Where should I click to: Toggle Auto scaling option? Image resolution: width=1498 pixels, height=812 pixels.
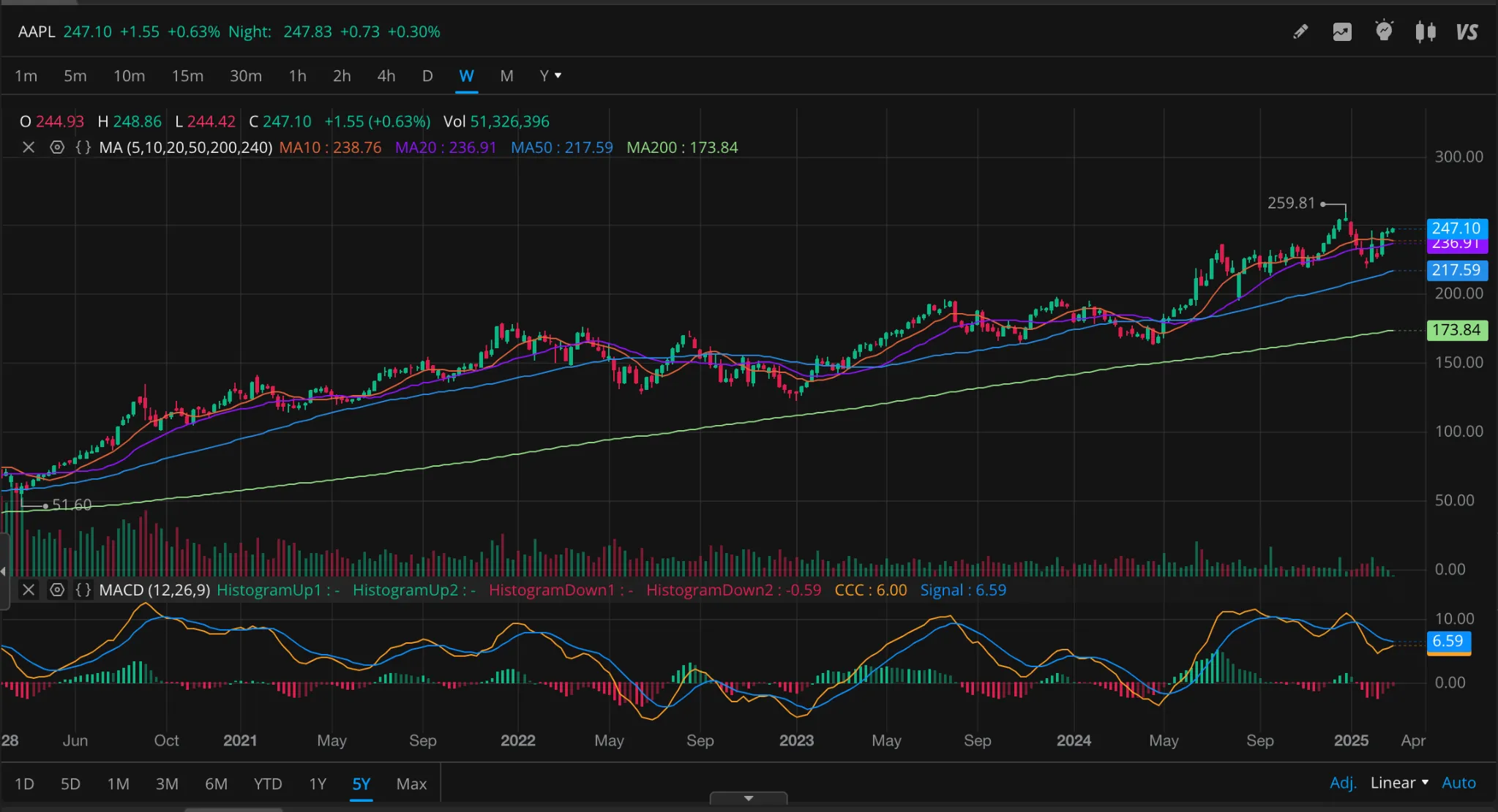(1458, 783)
